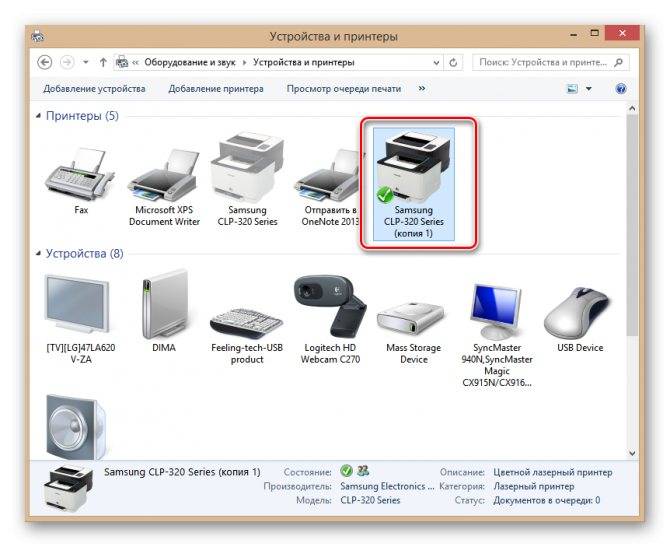Click the refresh button in address bar
The image size is (670, 547).
(x=453, y=62)
